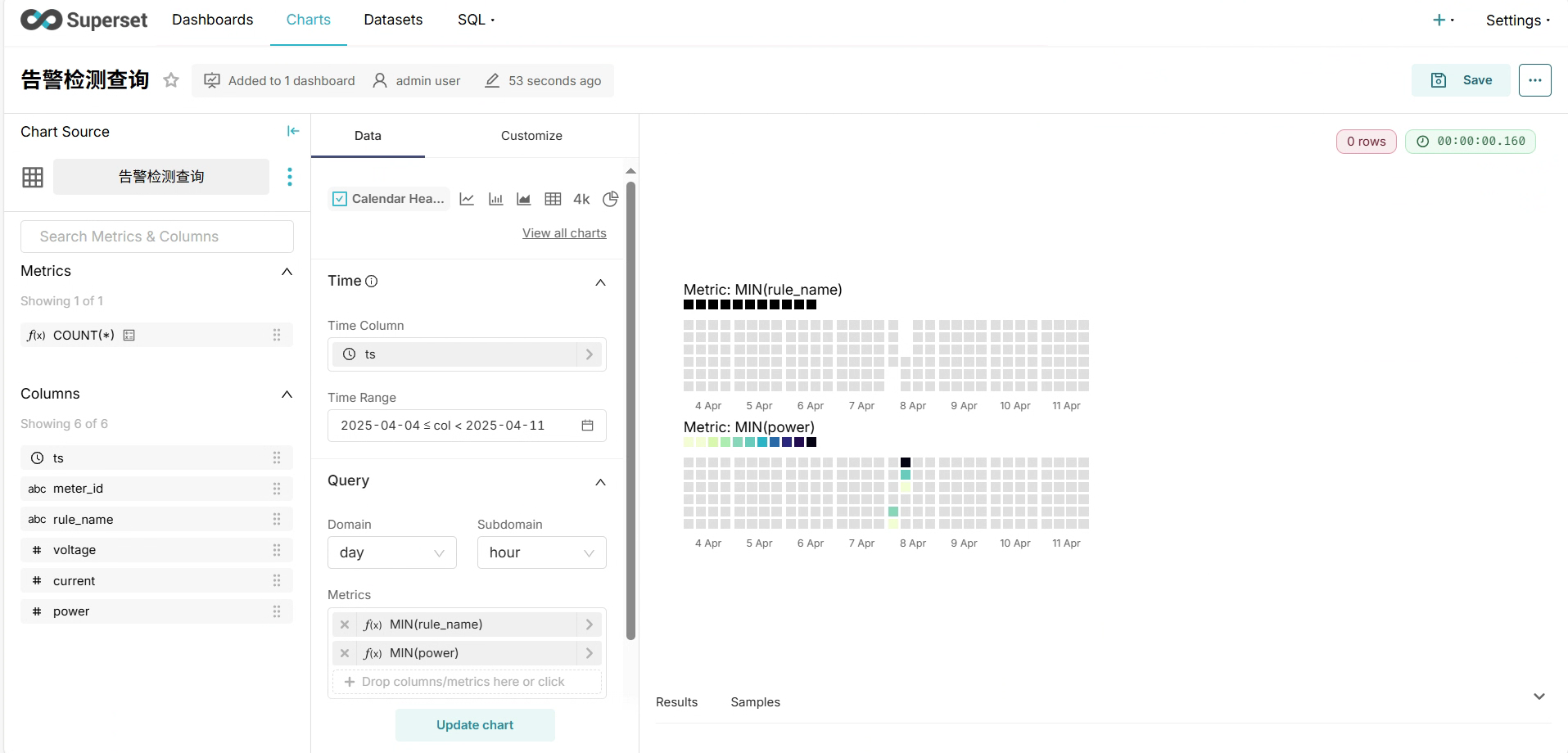
Task: Collapse the Query section
Action: click(x=600, y=482)
